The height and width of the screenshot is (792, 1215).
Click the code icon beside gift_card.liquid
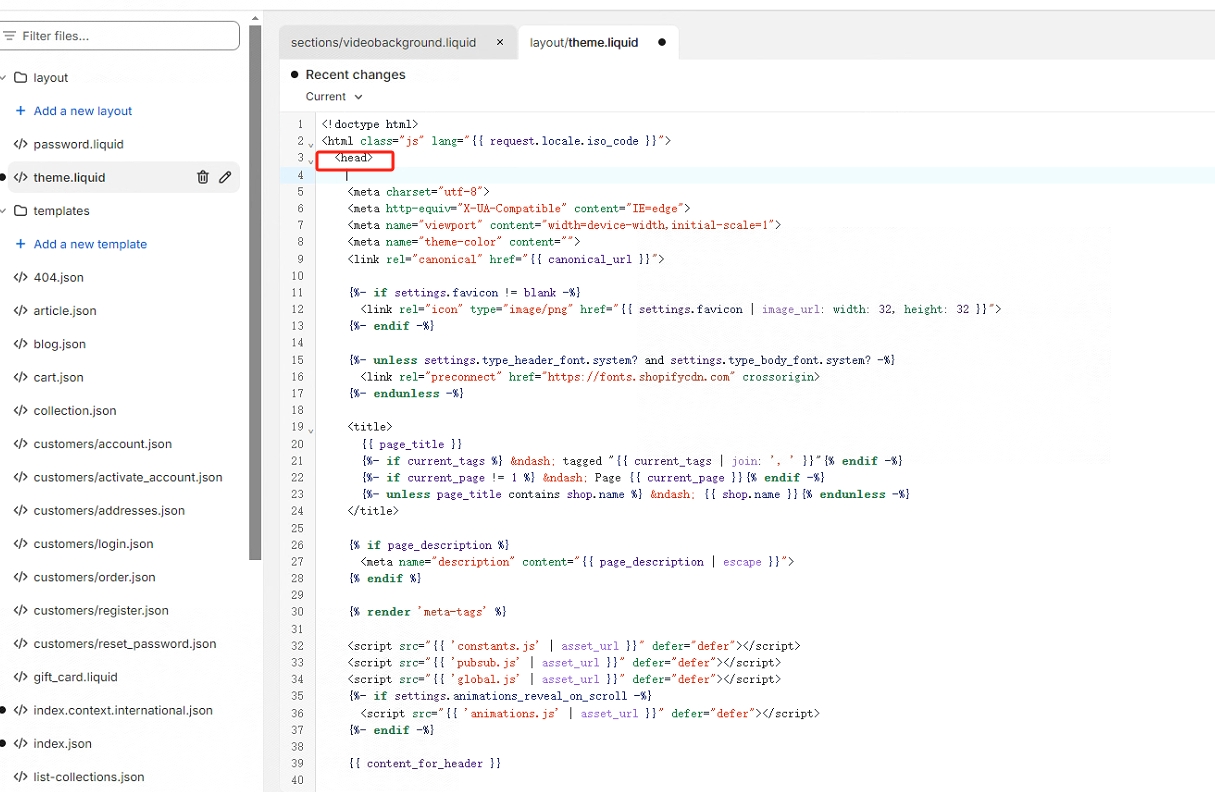tap(20, 677)
